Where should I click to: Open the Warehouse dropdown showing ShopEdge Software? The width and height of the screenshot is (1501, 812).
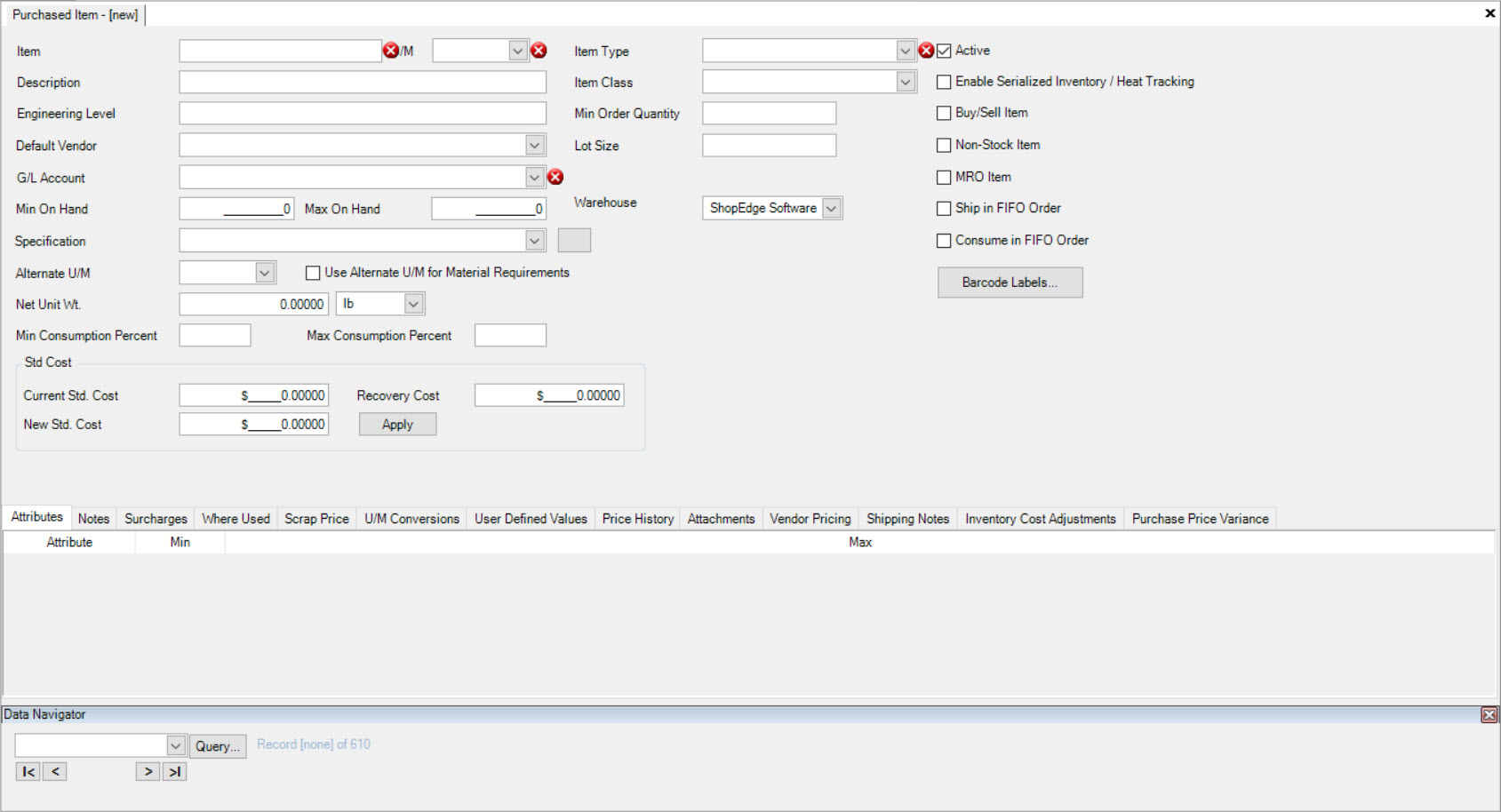(x=832, y=208)
